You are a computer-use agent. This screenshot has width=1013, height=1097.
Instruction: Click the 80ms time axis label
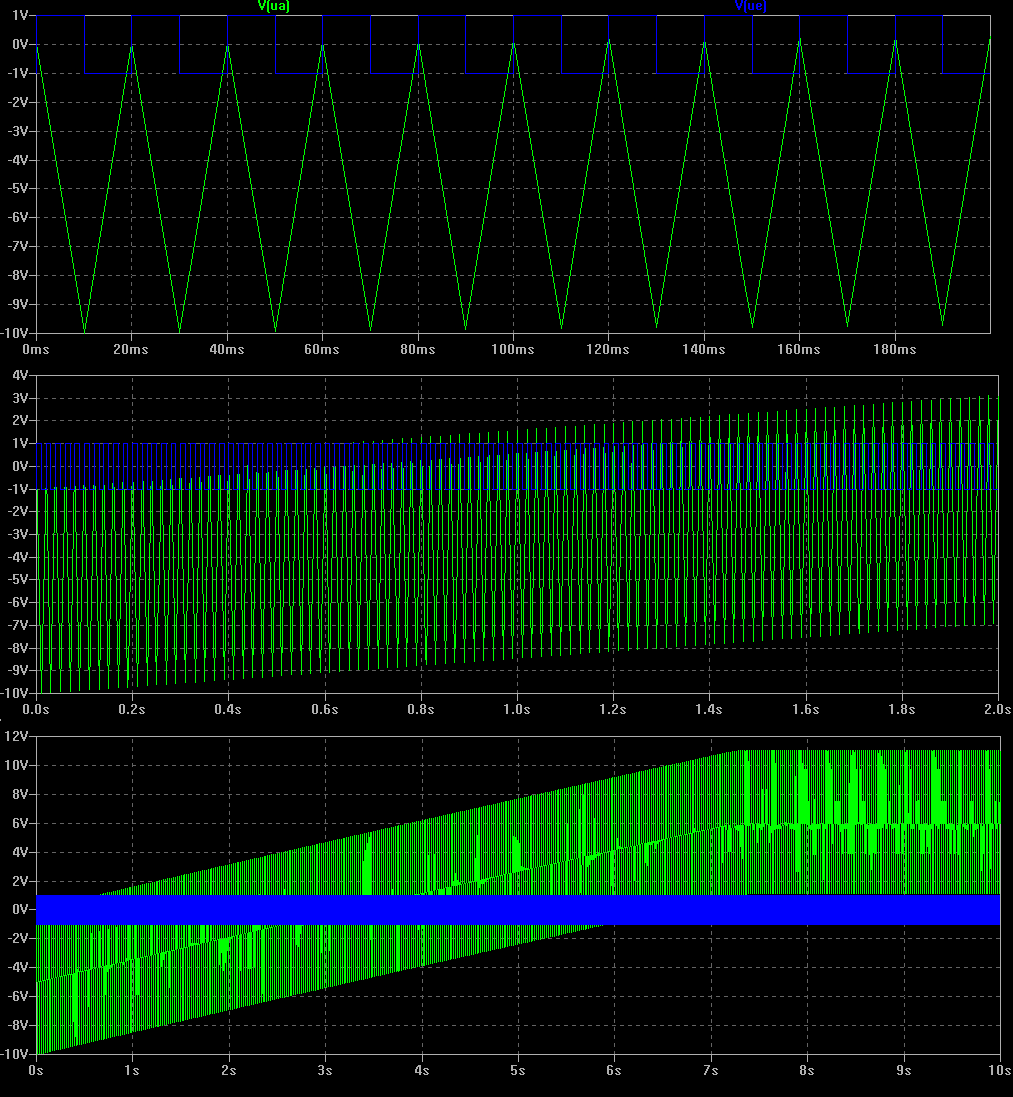pyautogui.click(x=418, y=349)
